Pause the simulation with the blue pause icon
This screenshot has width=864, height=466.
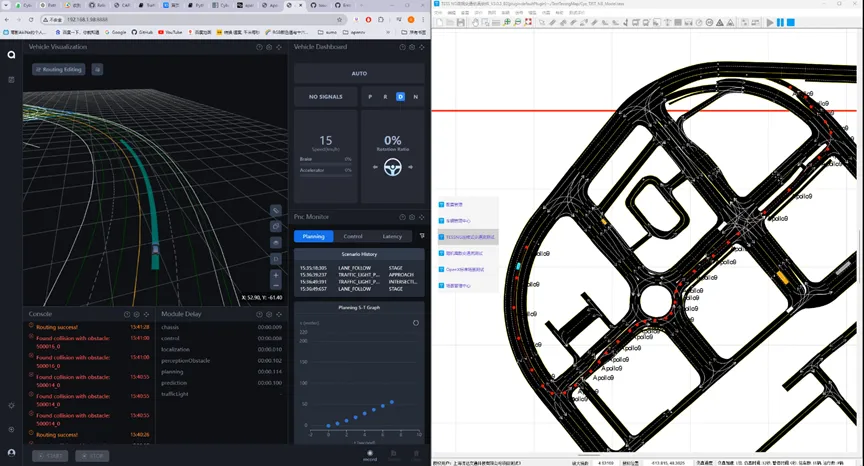pos(780,23)
